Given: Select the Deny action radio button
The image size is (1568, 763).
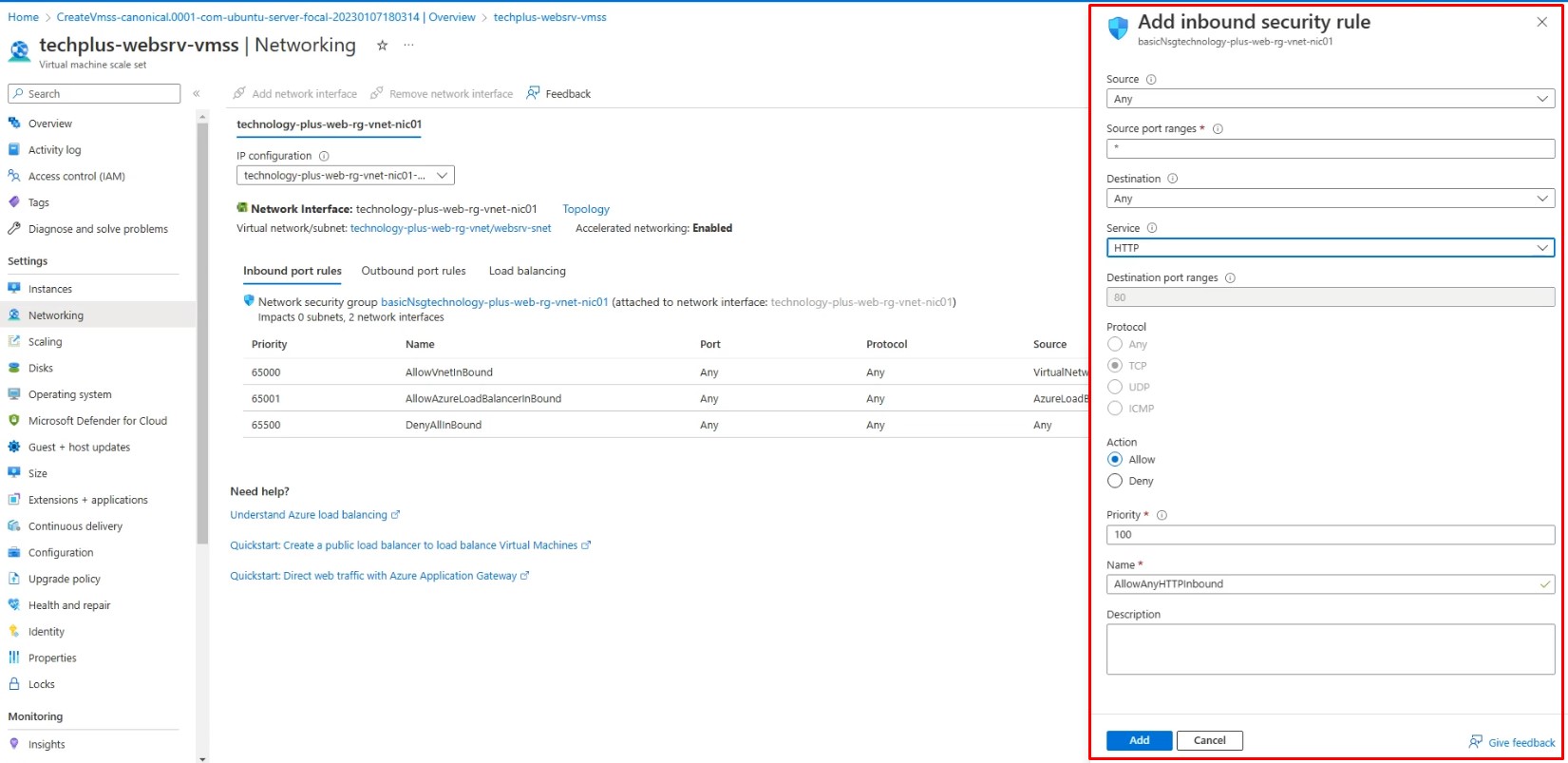Looking at the screenshot, I should (x=1115, y=481).
